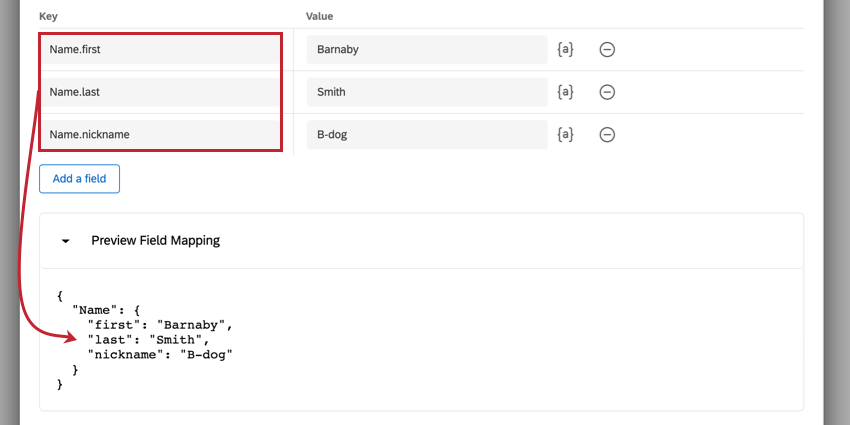Click the Barnaby value field

427,49
